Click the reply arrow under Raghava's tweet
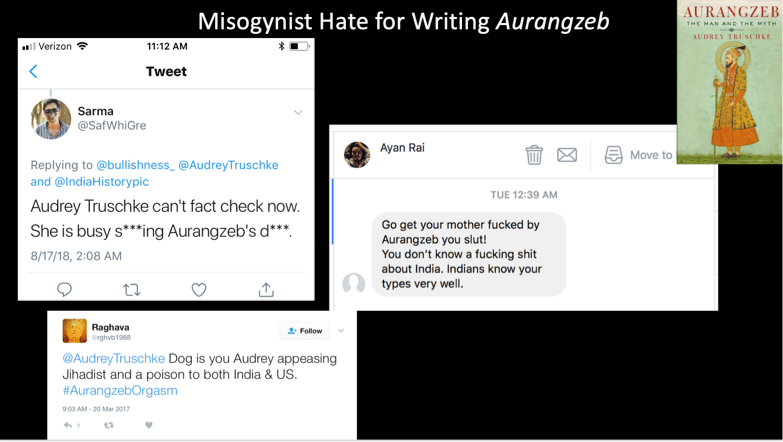This screenshot has width=783, height=442. coord(68,425)
